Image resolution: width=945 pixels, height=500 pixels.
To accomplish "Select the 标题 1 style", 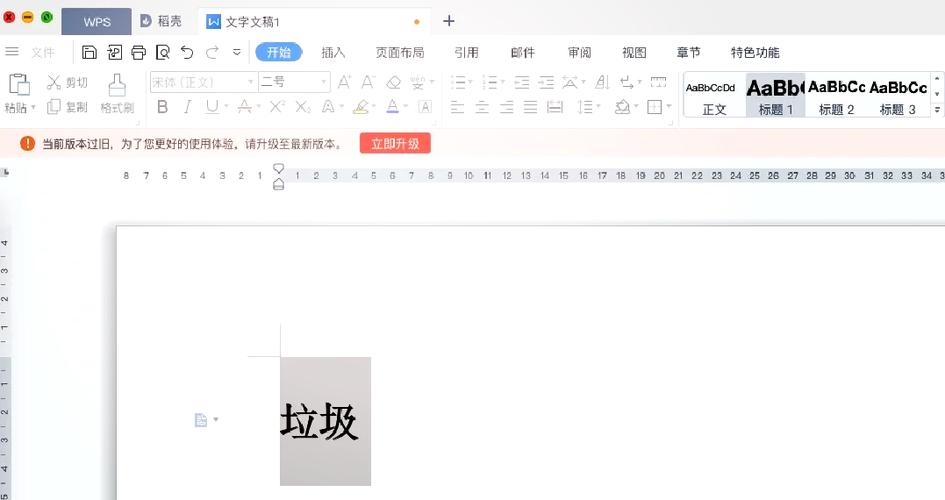I will 775,96.
